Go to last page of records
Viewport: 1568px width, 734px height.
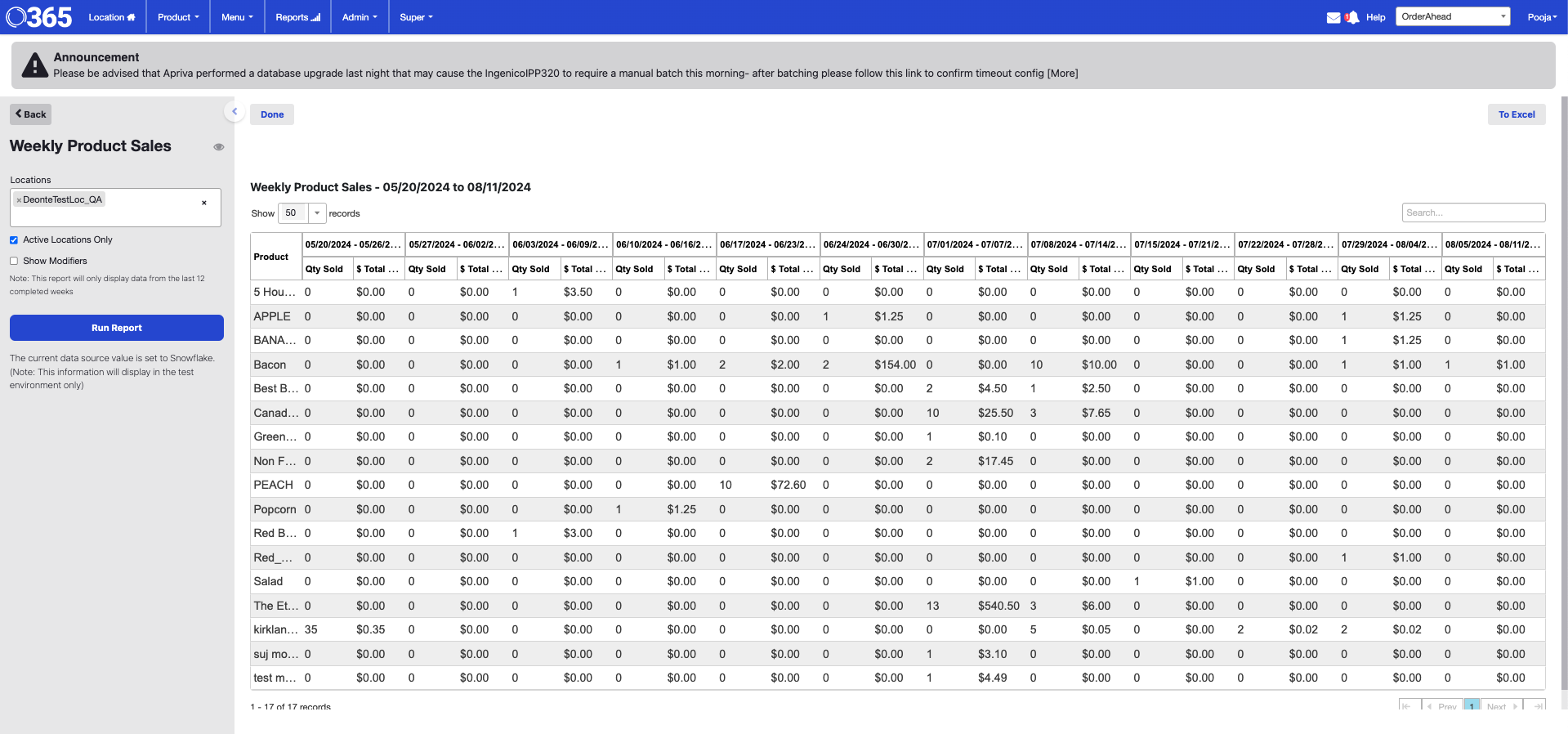1535,706
